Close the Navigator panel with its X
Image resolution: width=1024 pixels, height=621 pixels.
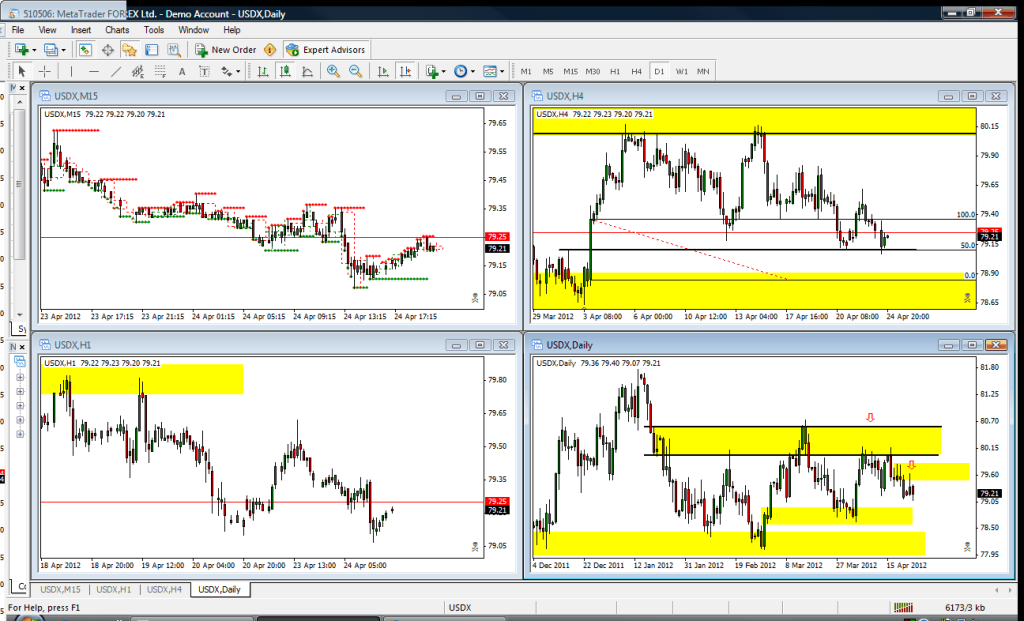[22, 347]
